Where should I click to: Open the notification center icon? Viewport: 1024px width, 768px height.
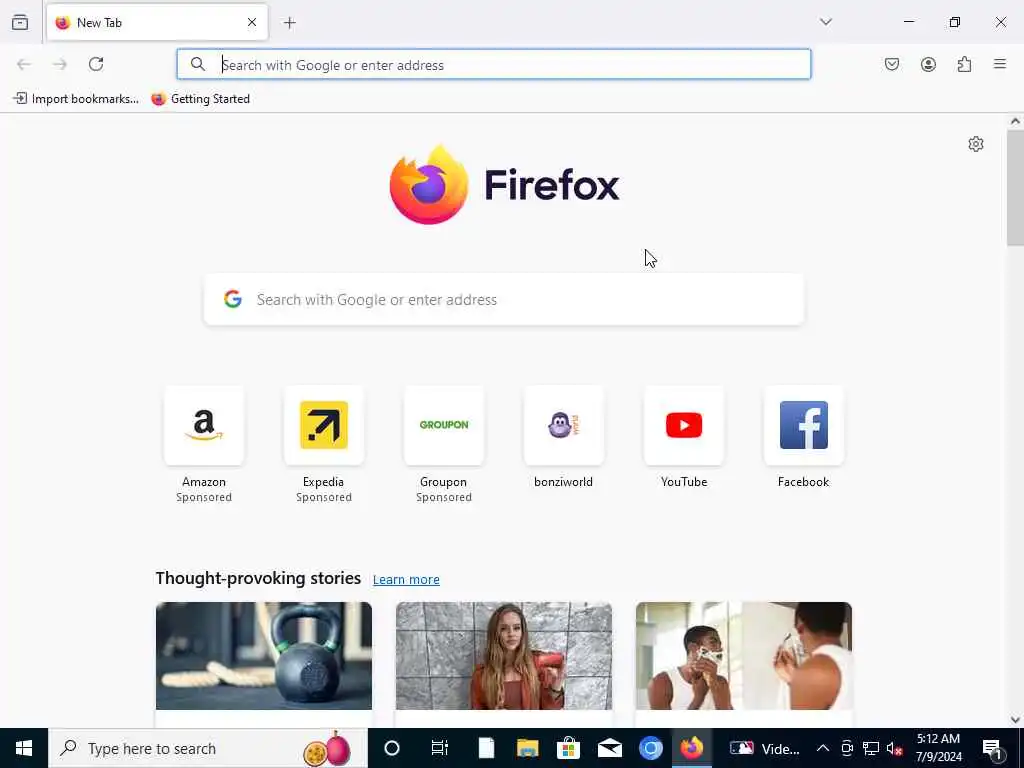[992, 748]
